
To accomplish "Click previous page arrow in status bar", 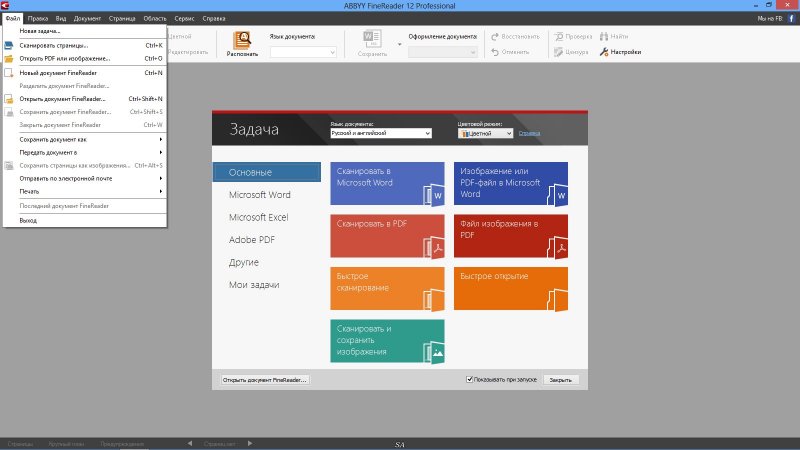I will (190, 443).
